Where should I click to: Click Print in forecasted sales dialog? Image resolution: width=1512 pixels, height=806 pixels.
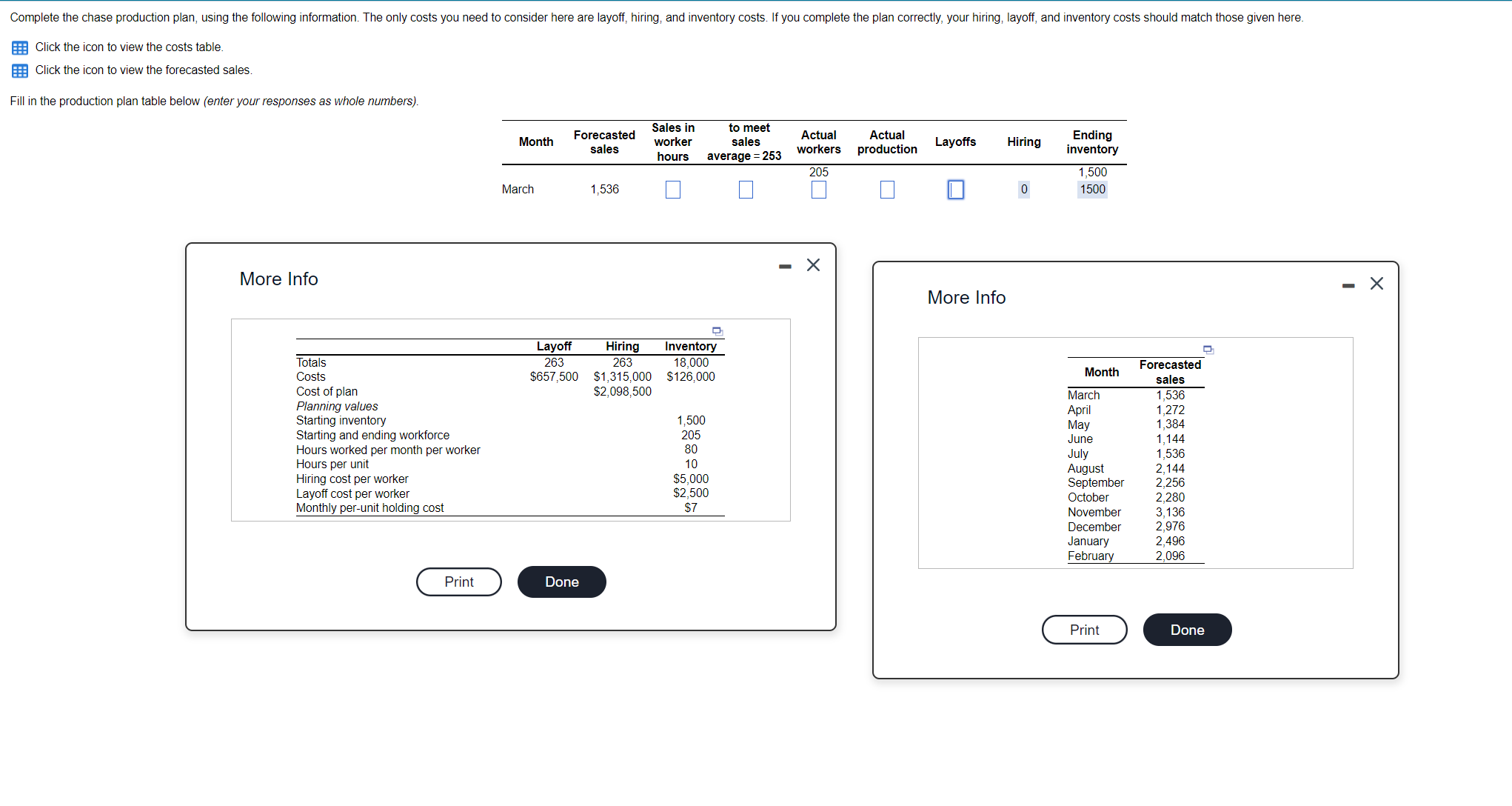tap(1084, 630)
